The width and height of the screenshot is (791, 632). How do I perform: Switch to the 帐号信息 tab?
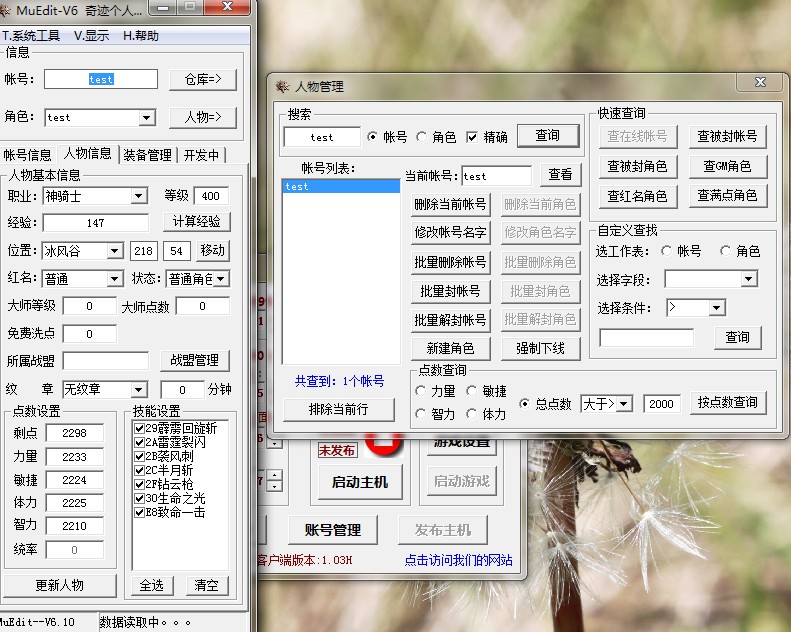coord(28,155)
